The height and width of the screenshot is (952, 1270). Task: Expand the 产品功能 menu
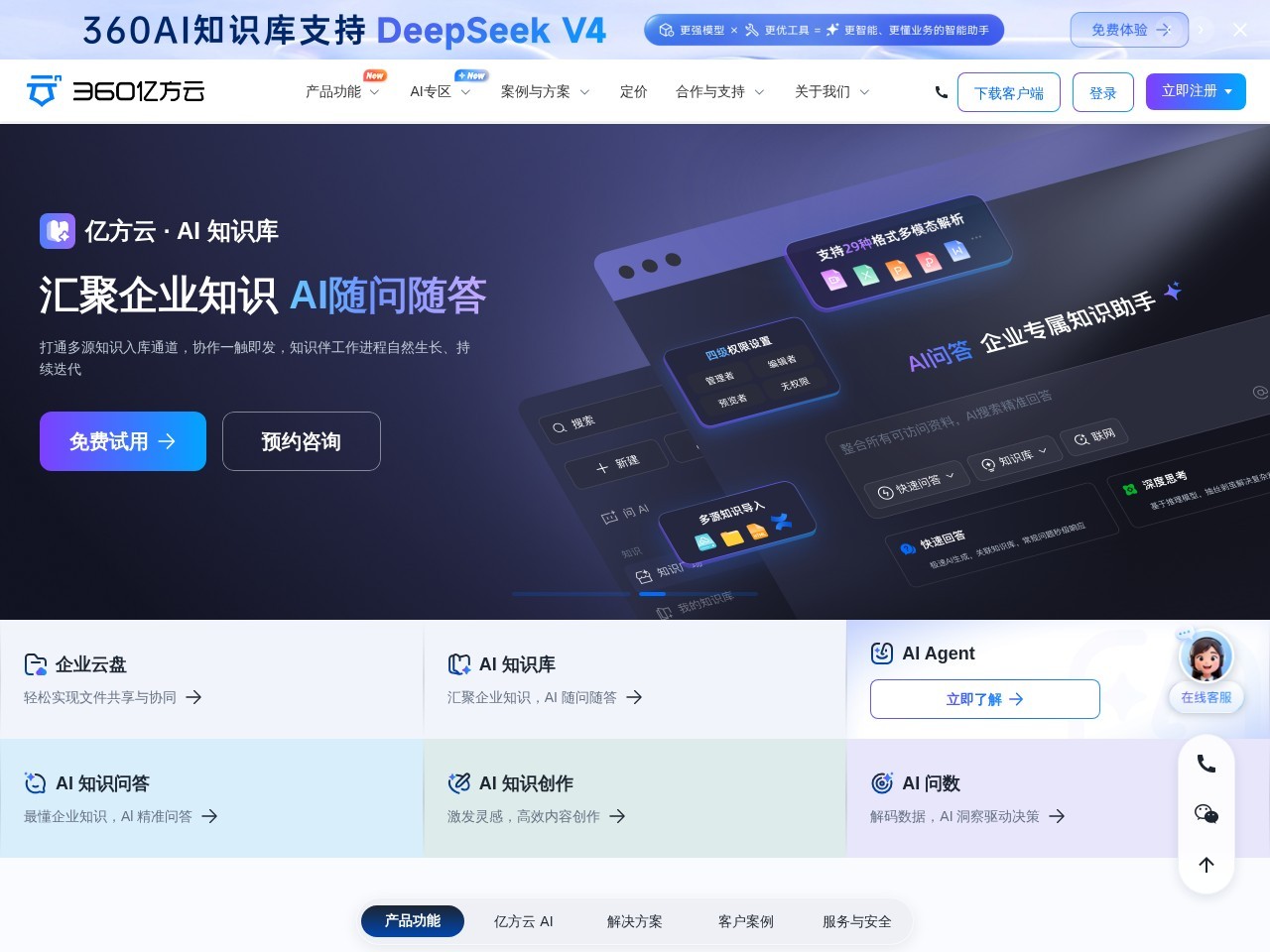click(342, 91)
